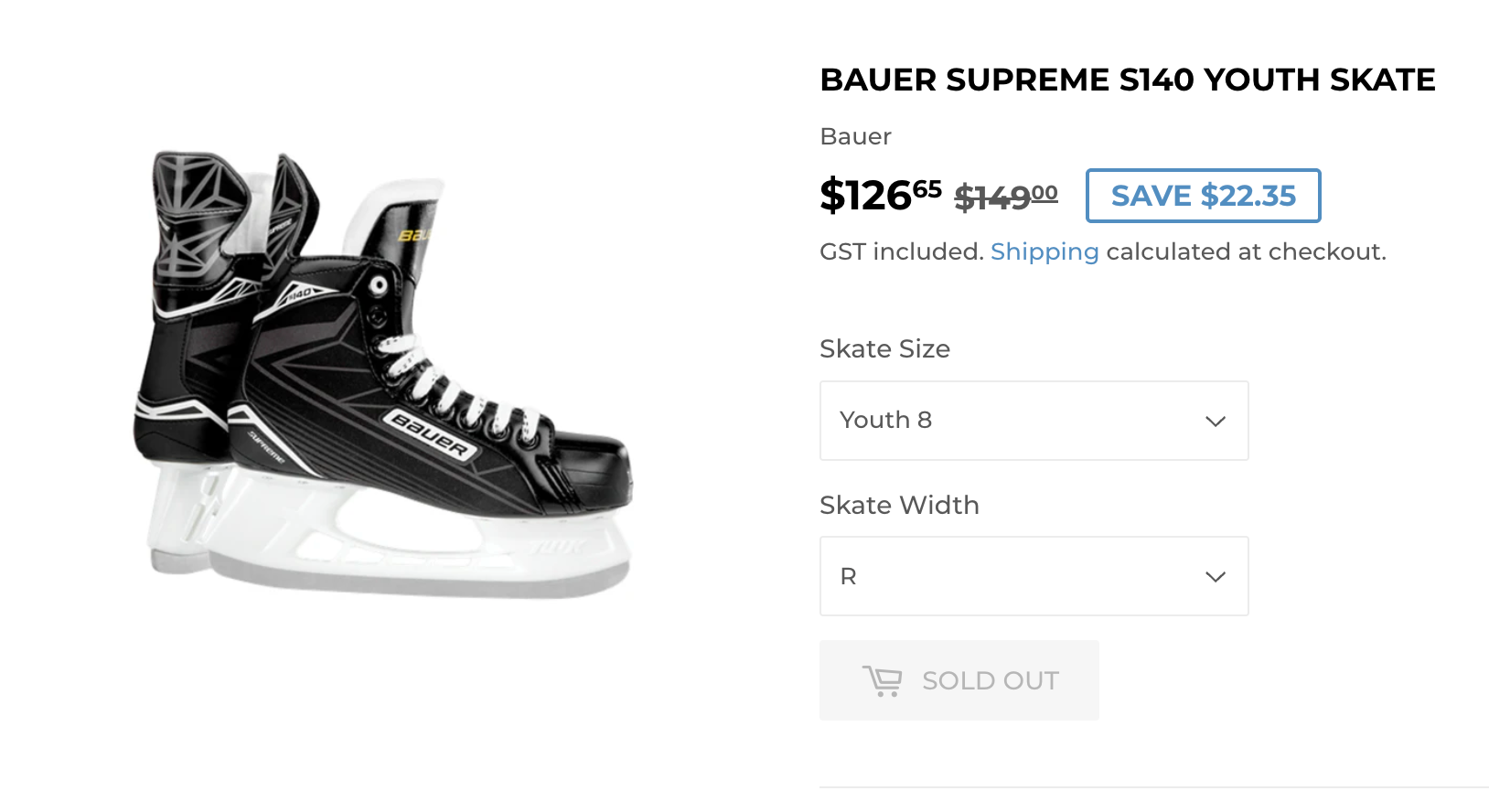Click the crossed-out $149.00 original price

(x=1005, y=197)
